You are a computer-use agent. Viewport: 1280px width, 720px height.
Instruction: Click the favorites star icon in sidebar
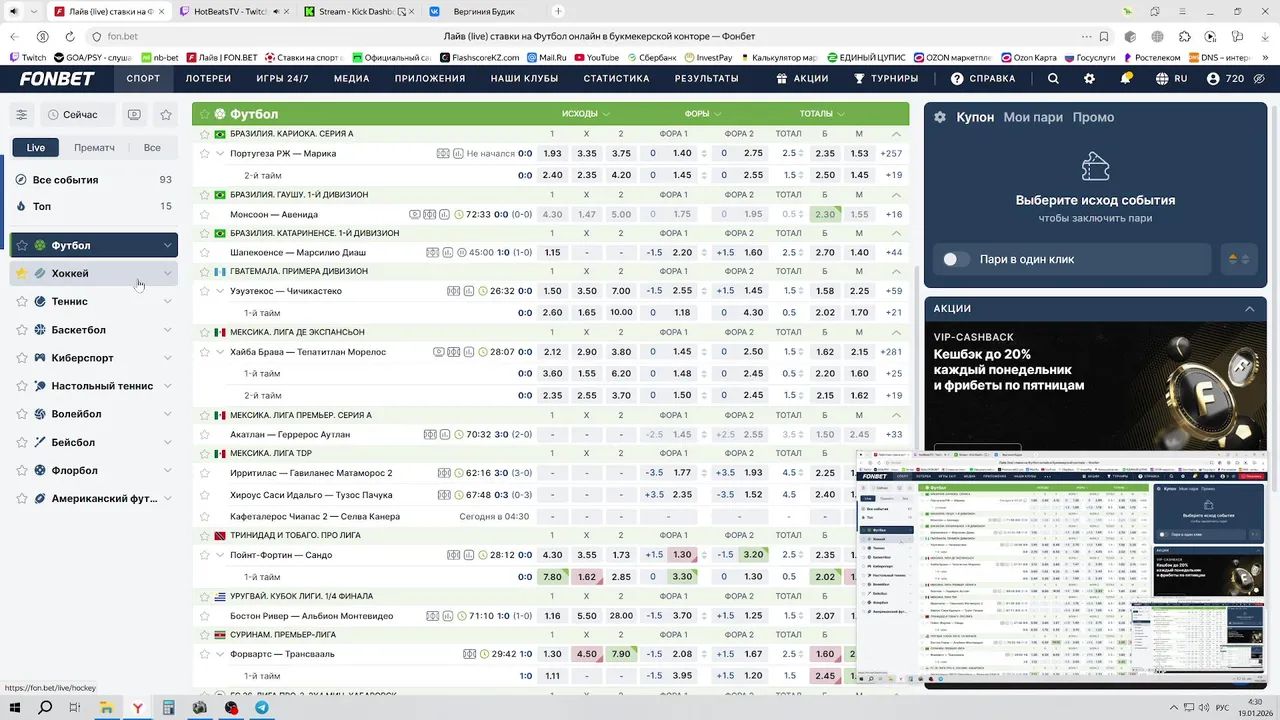(x=166, y=115)
